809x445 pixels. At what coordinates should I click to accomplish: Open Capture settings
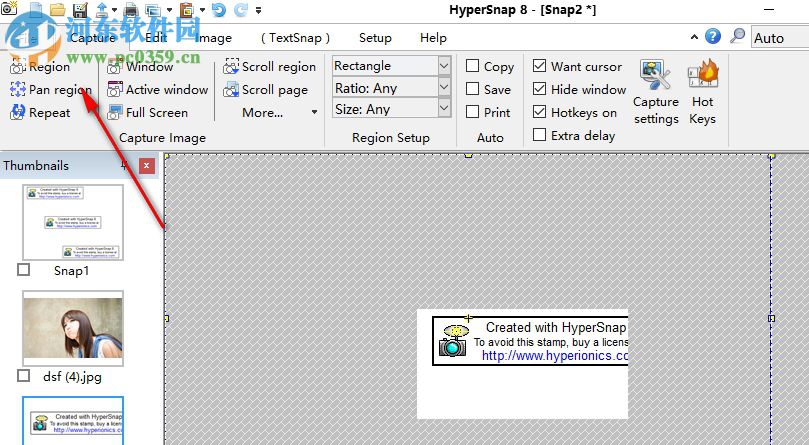(656, 92)
